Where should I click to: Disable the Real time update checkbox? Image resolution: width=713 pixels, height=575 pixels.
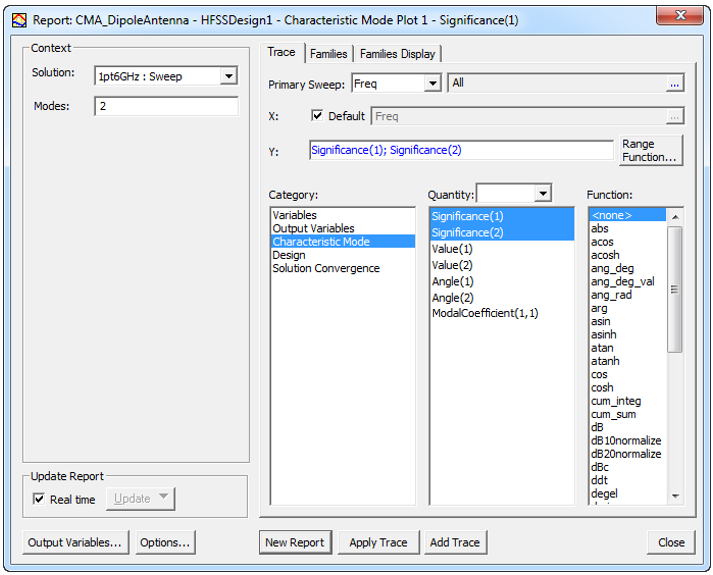[x=39, y=499]
